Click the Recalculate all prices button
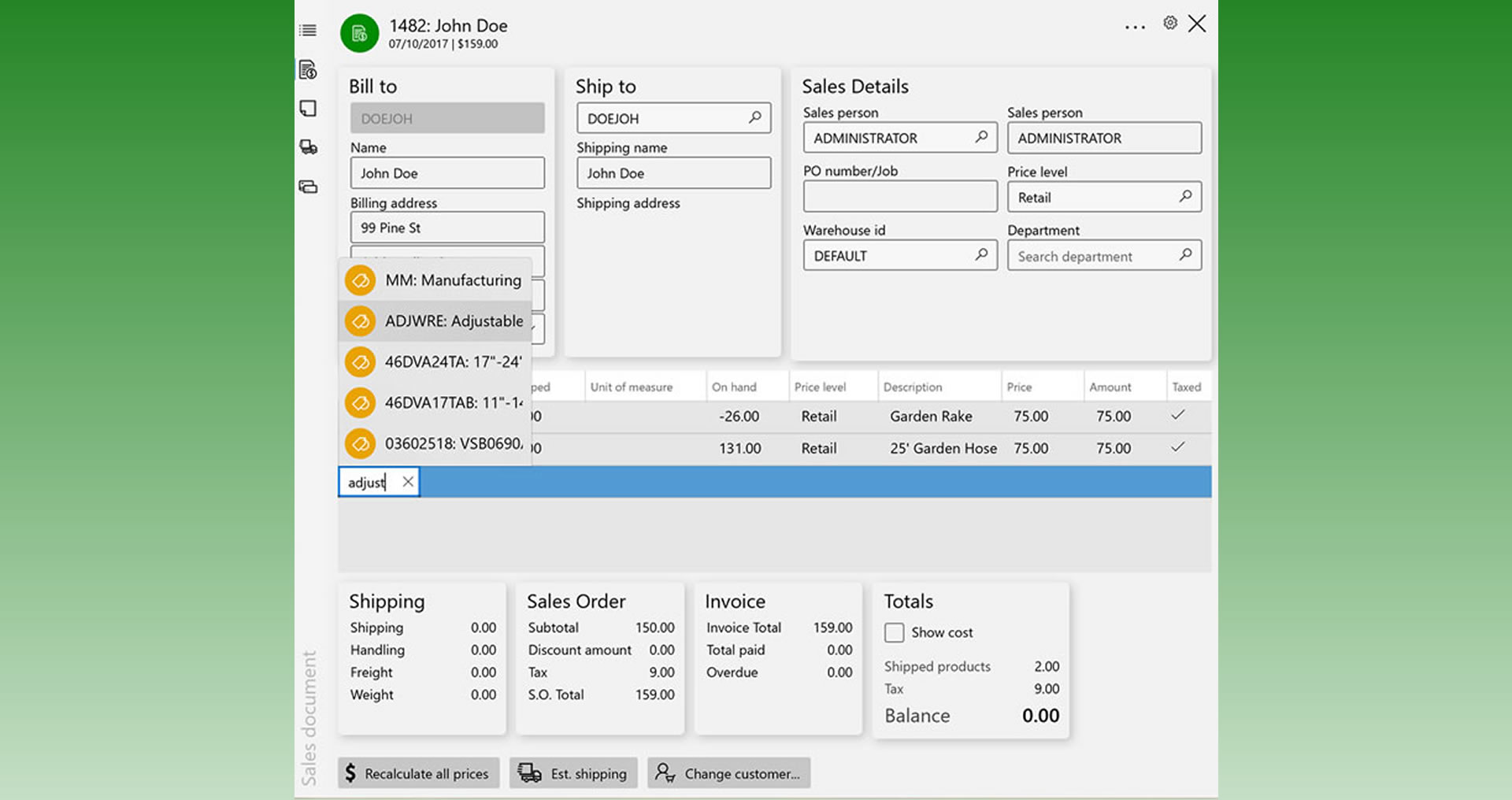This screenshot has height=800, width=1512. coord(418,772)
